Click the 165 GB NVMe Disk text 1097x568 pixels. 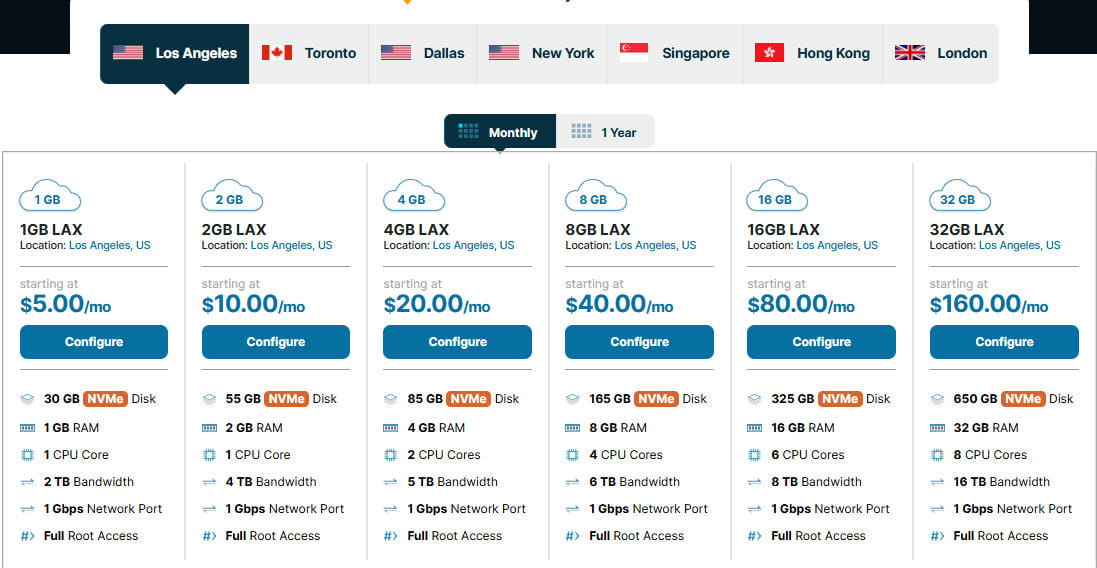coord(648,399)
